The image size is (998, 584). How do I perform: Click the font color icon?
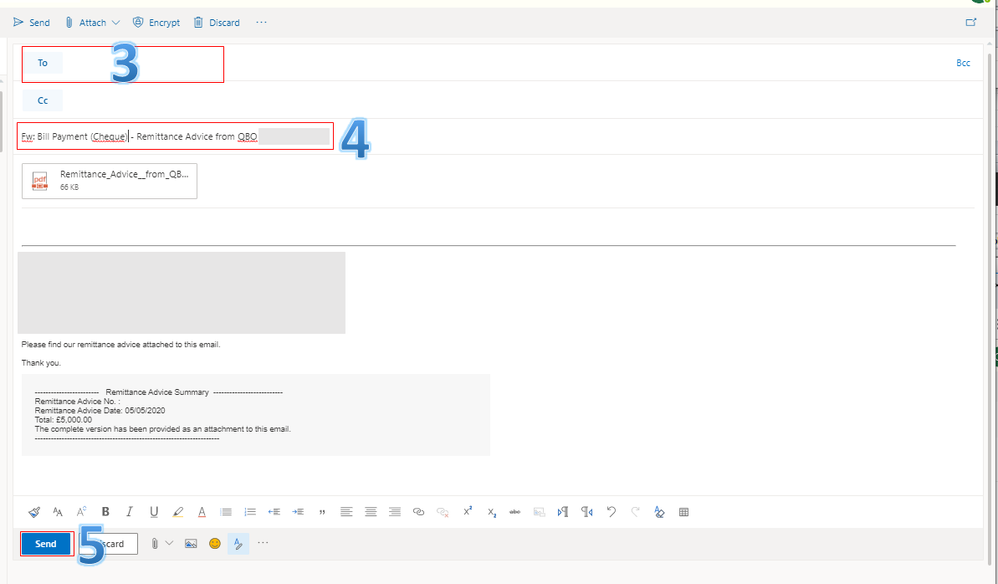pos(202,511)
